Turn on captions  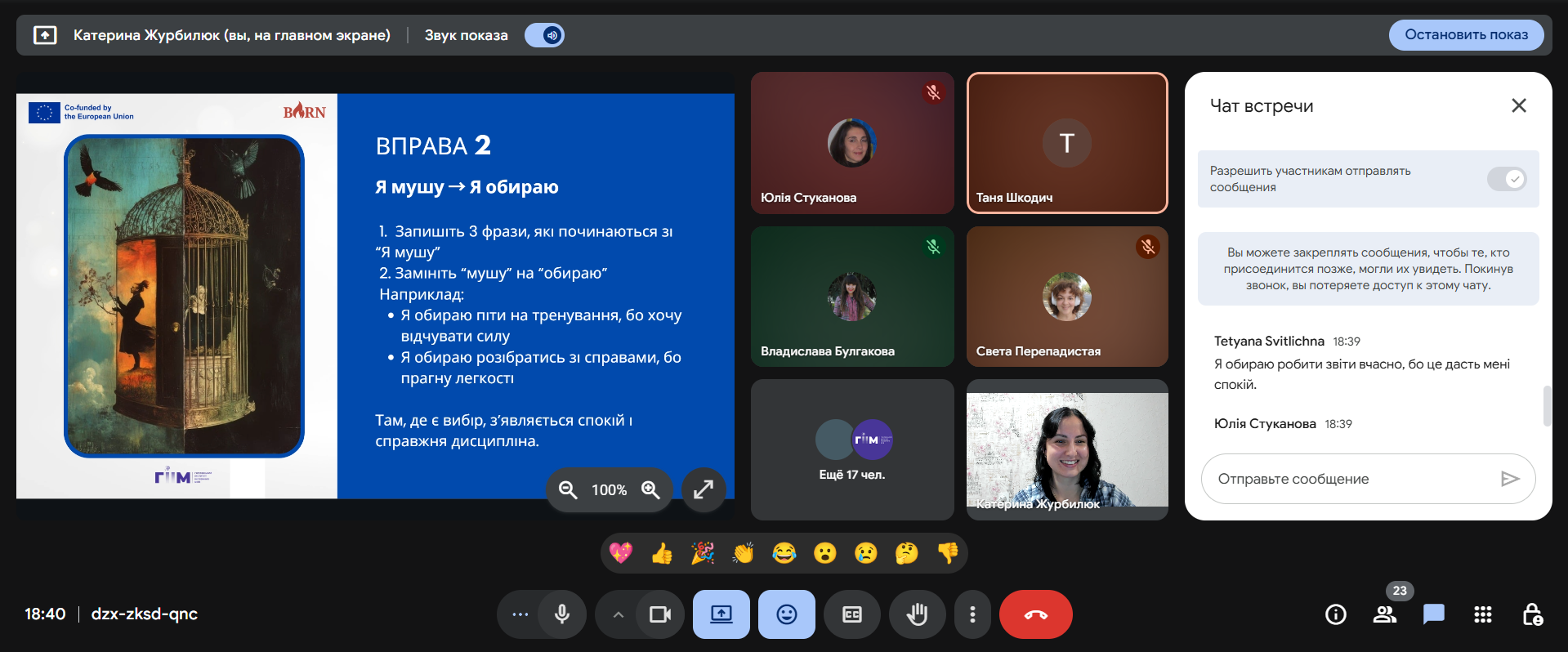(851, 614)
